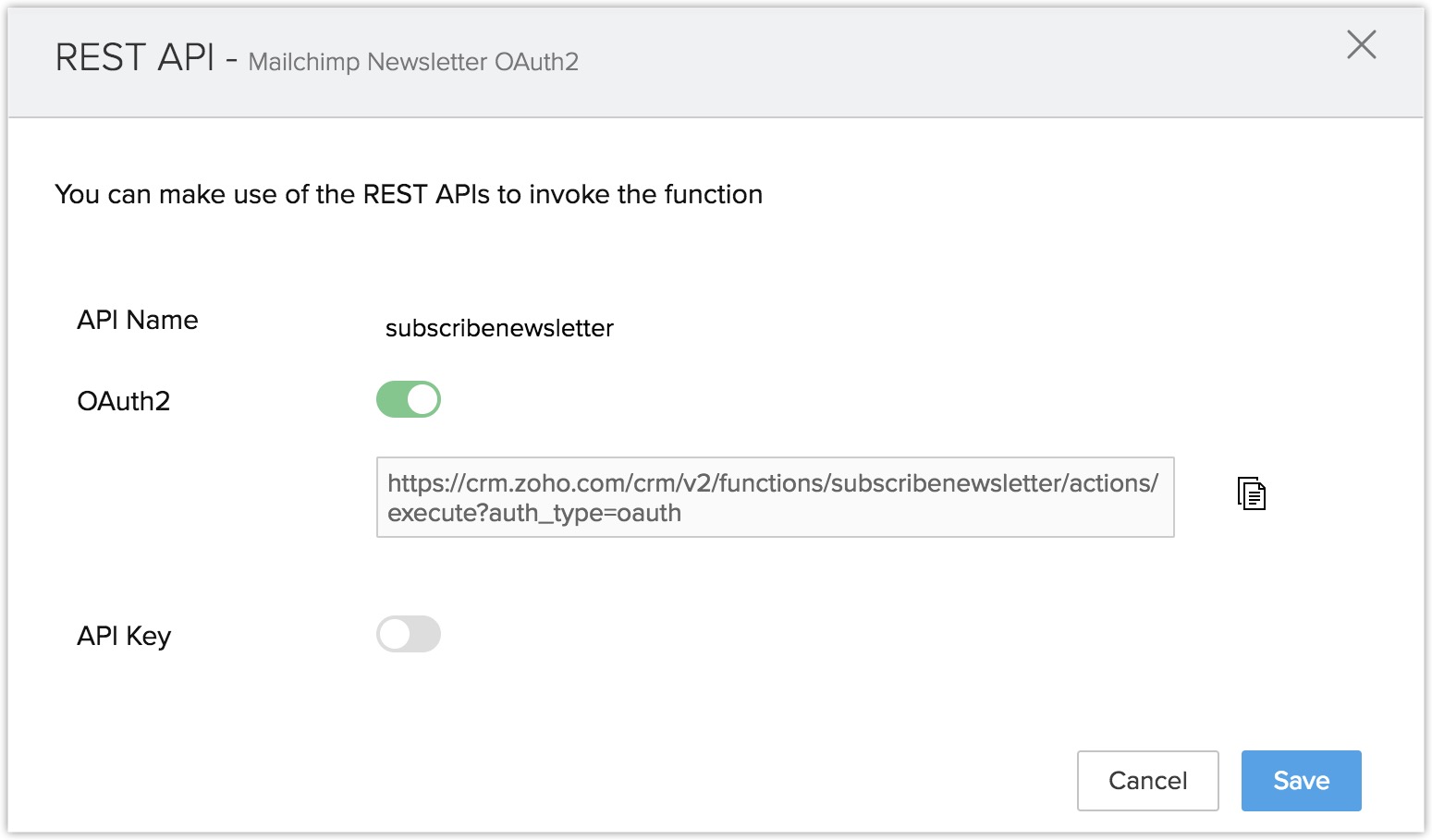Viewport: 1432px width, 840px height.
Task: Close the REST API dialog
Action: (1361, 44)
